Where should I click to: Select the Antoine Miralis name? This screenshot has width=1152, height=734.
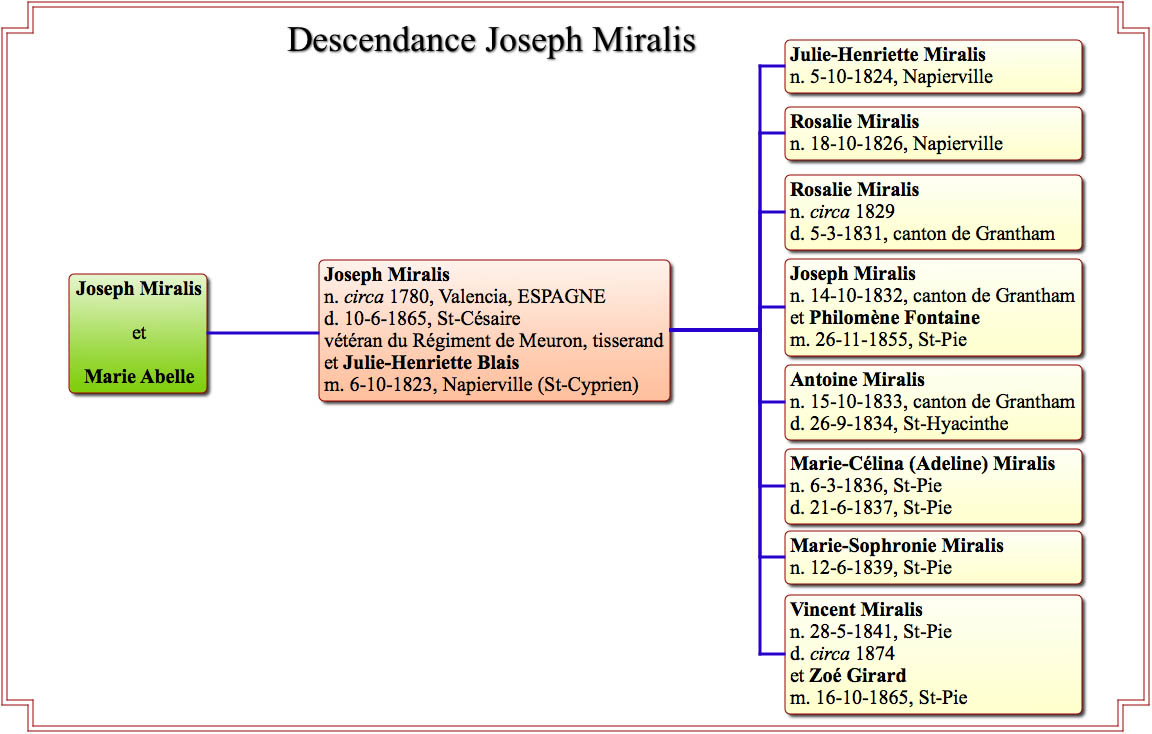pyautogui.click(x=857, y=380)
